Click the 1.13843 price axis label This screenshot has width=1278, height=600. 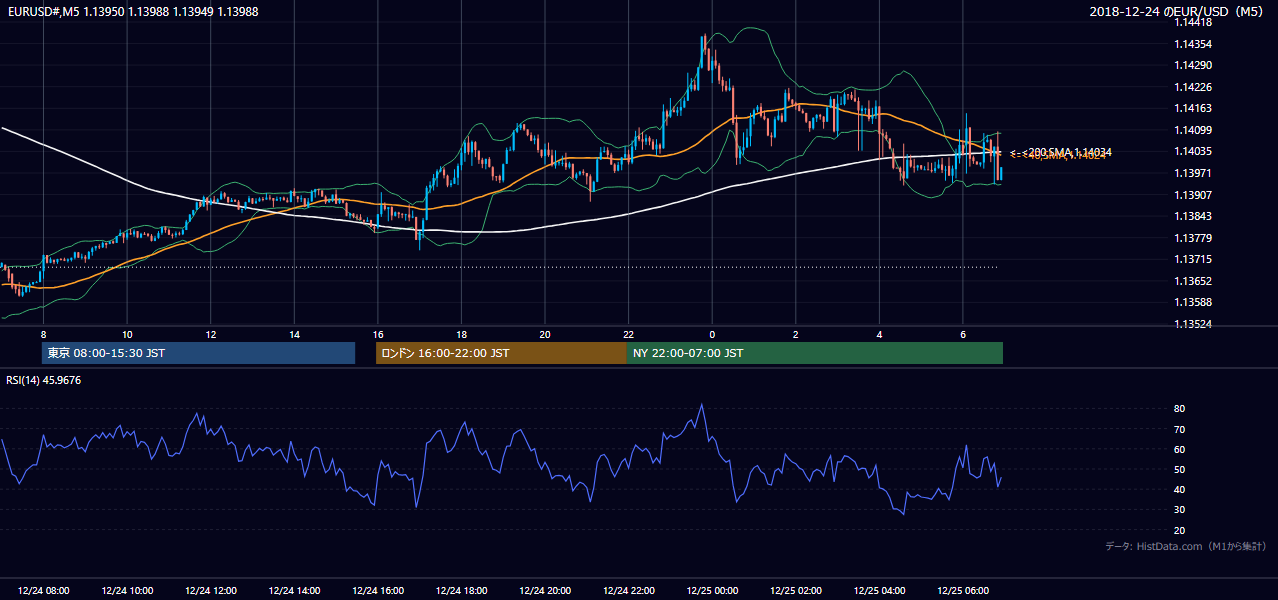point(1192,216)
